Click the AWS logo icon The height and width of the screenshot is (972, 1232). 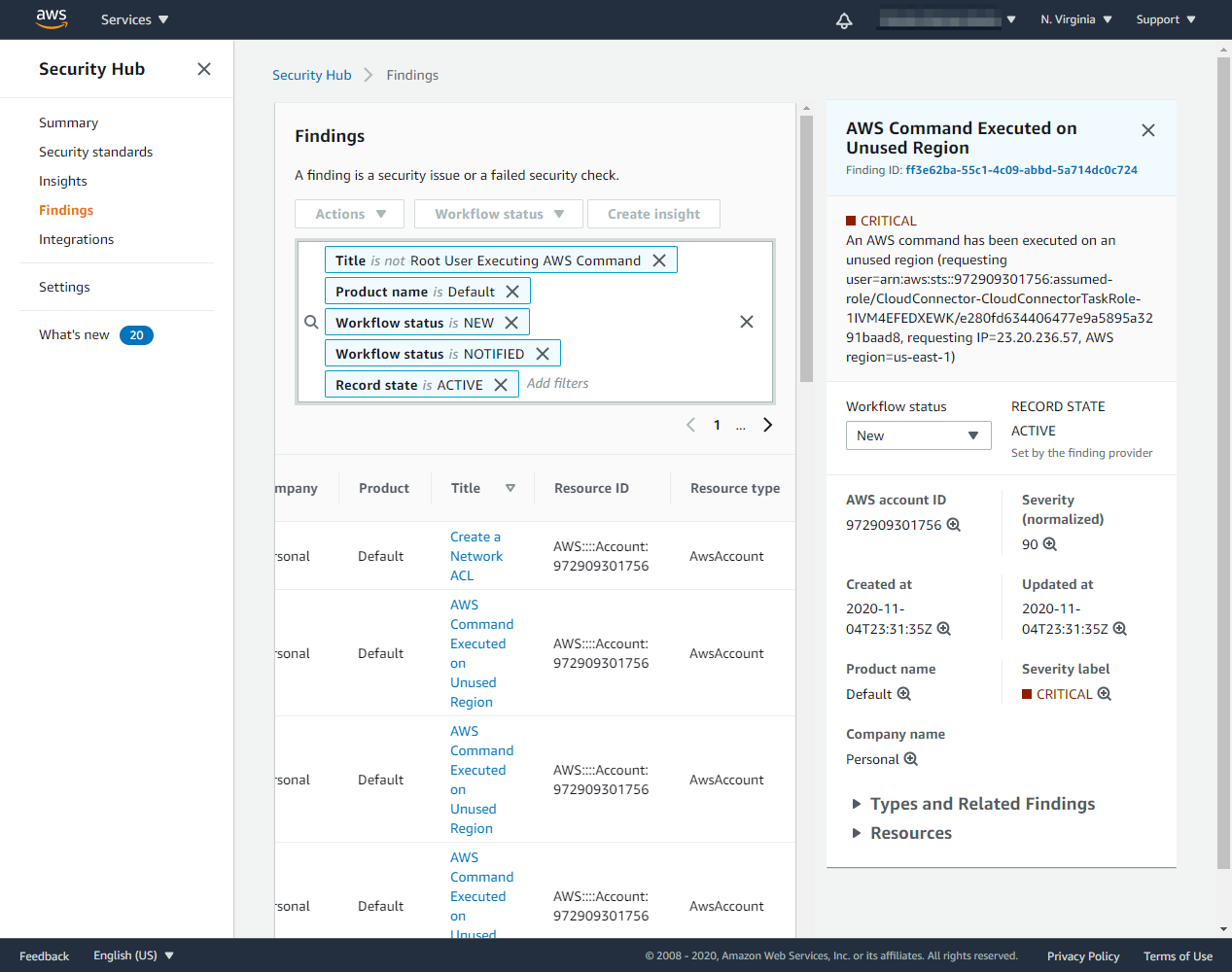click(52, 18)
